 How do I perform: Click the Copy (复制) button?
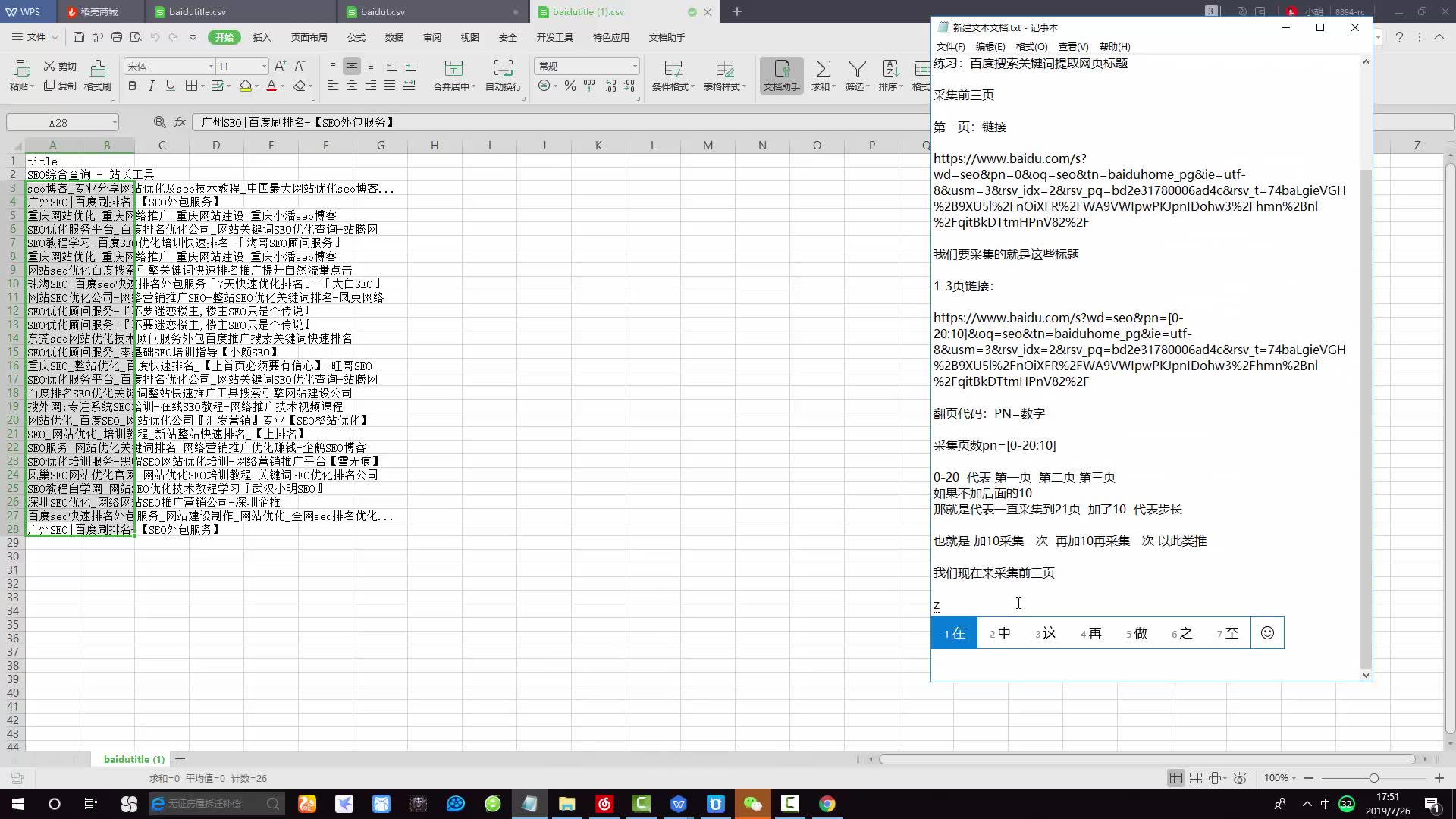tap(60, 86)
